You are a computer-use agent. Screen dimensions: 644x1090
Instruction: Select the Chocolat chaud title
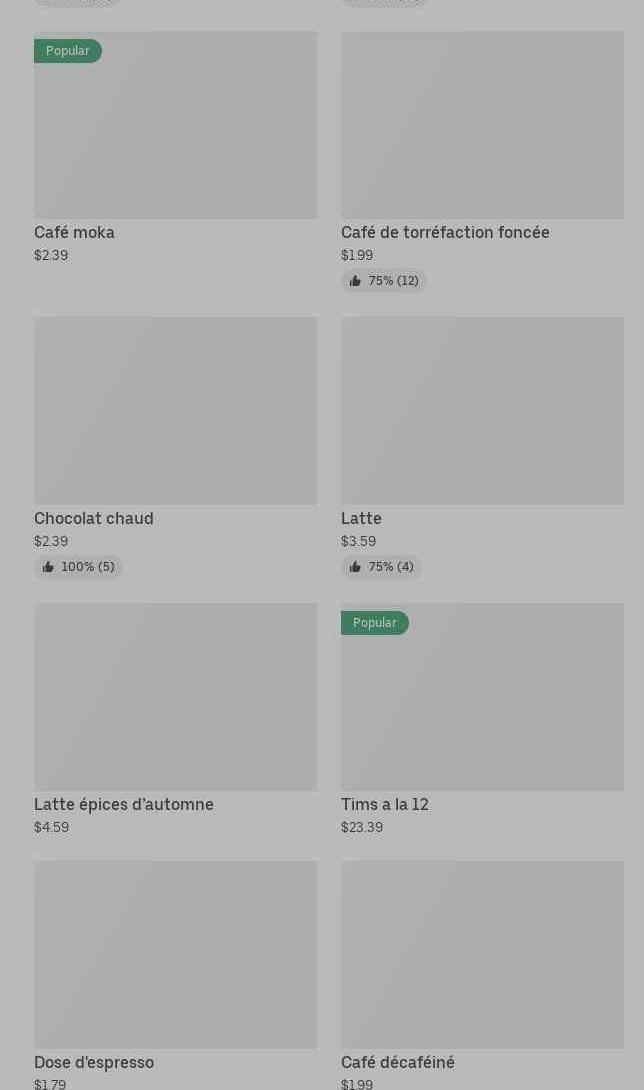click(x=94, y=518)
